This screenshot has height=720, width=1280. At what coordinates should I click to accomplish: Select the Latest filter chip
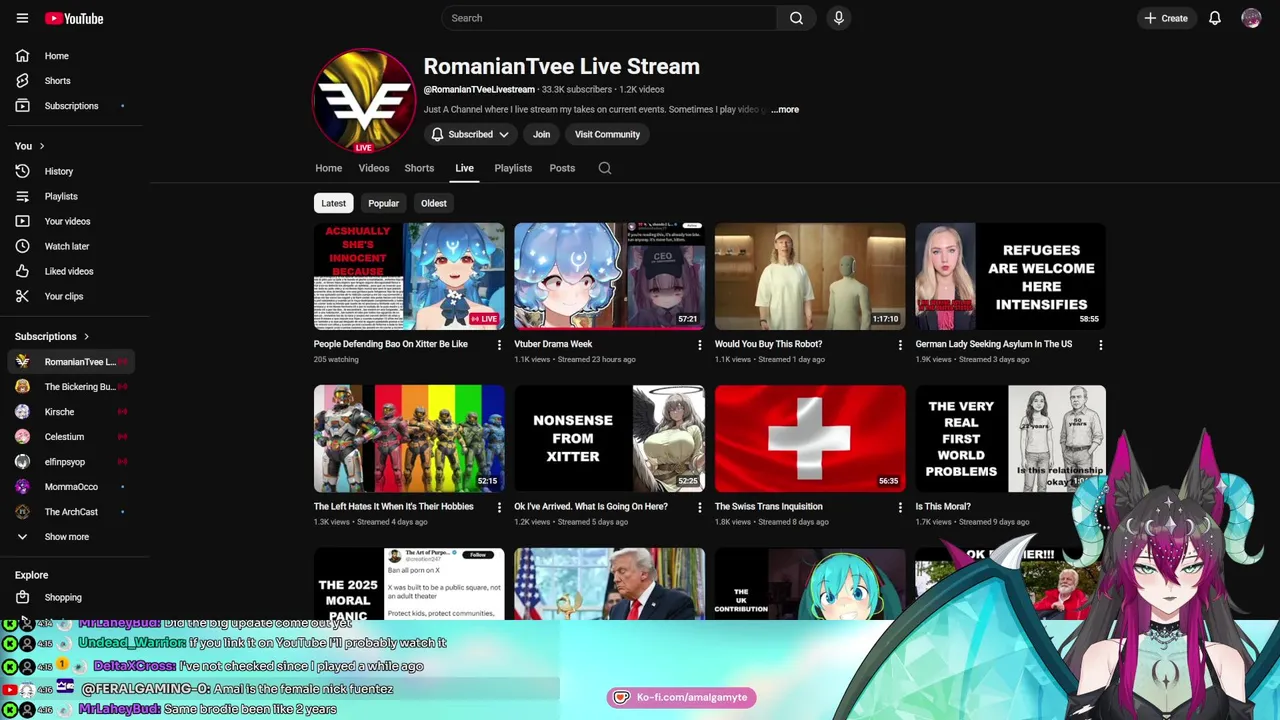tap(333, 203)
